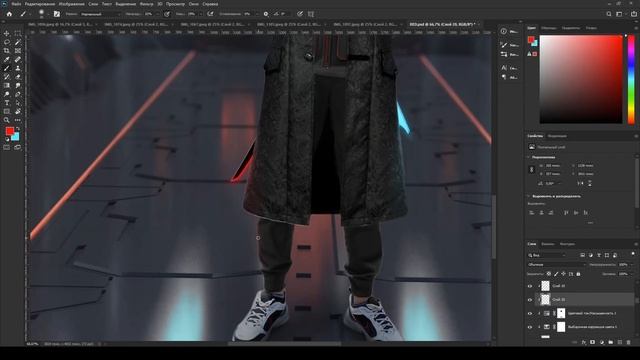Click the Share icon at top right
640x360 pixels.
[634, 14]
